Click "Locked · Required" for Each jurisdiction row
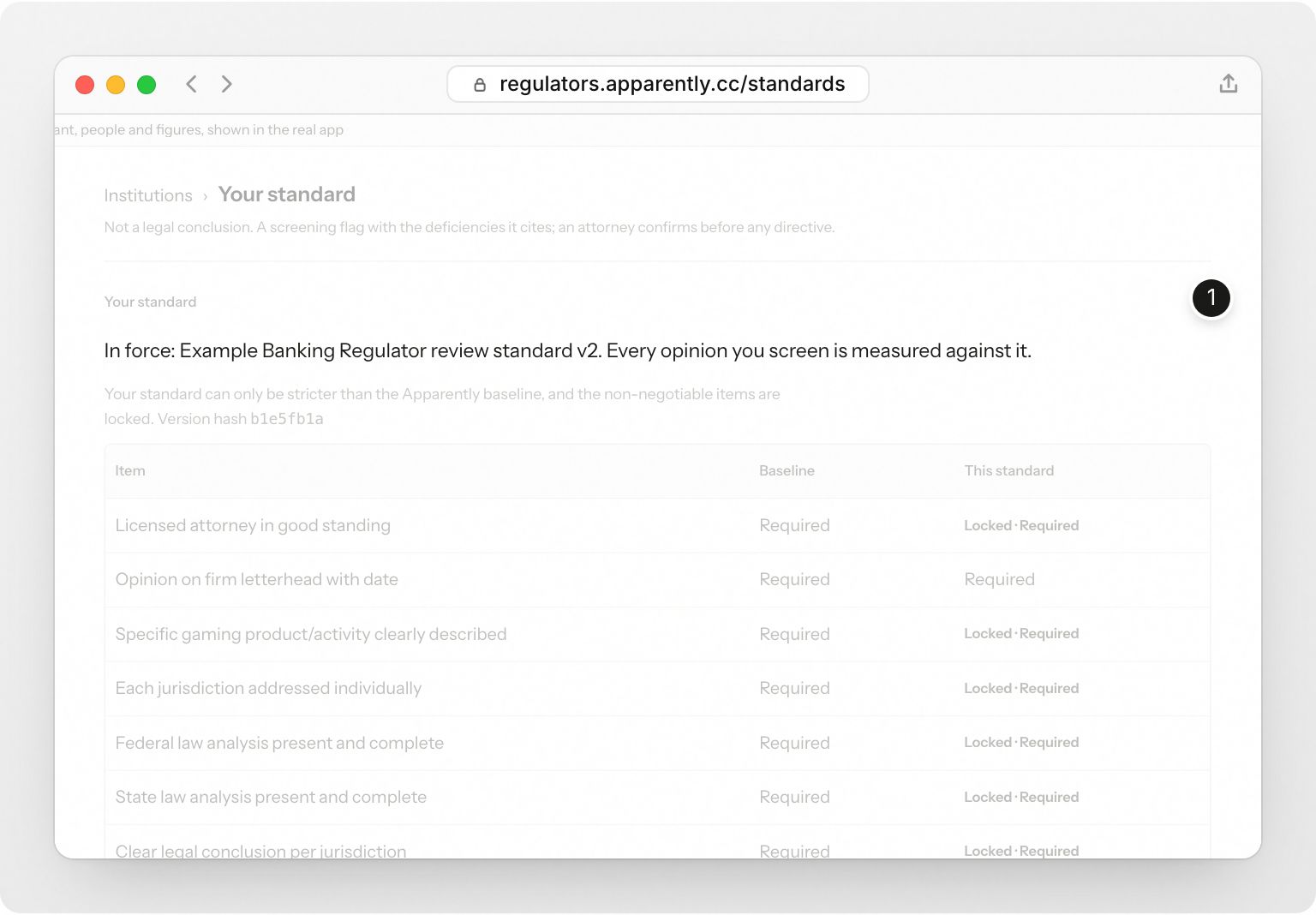This screenshot has width=1316, height=915. [x=1021, y=689]
